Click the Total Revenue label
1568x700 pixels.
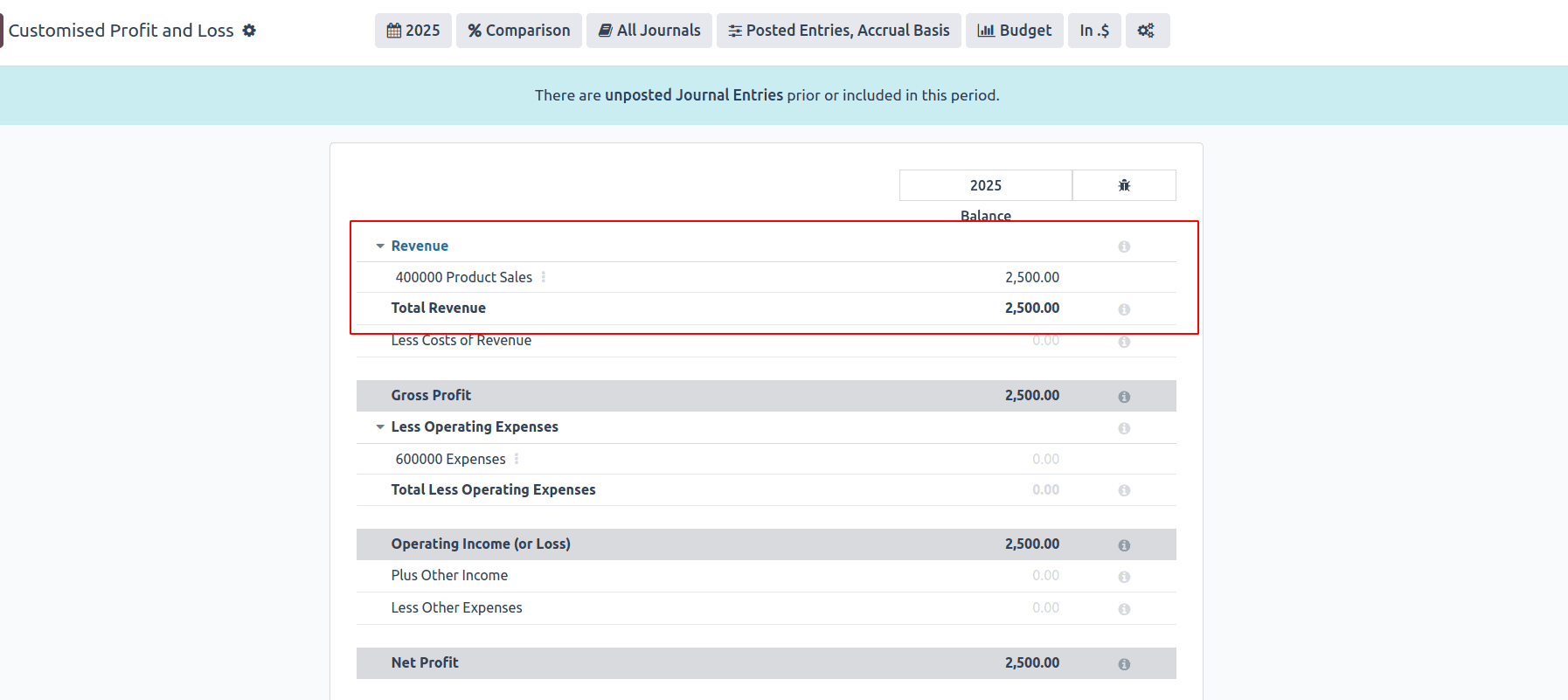(439, 308)
